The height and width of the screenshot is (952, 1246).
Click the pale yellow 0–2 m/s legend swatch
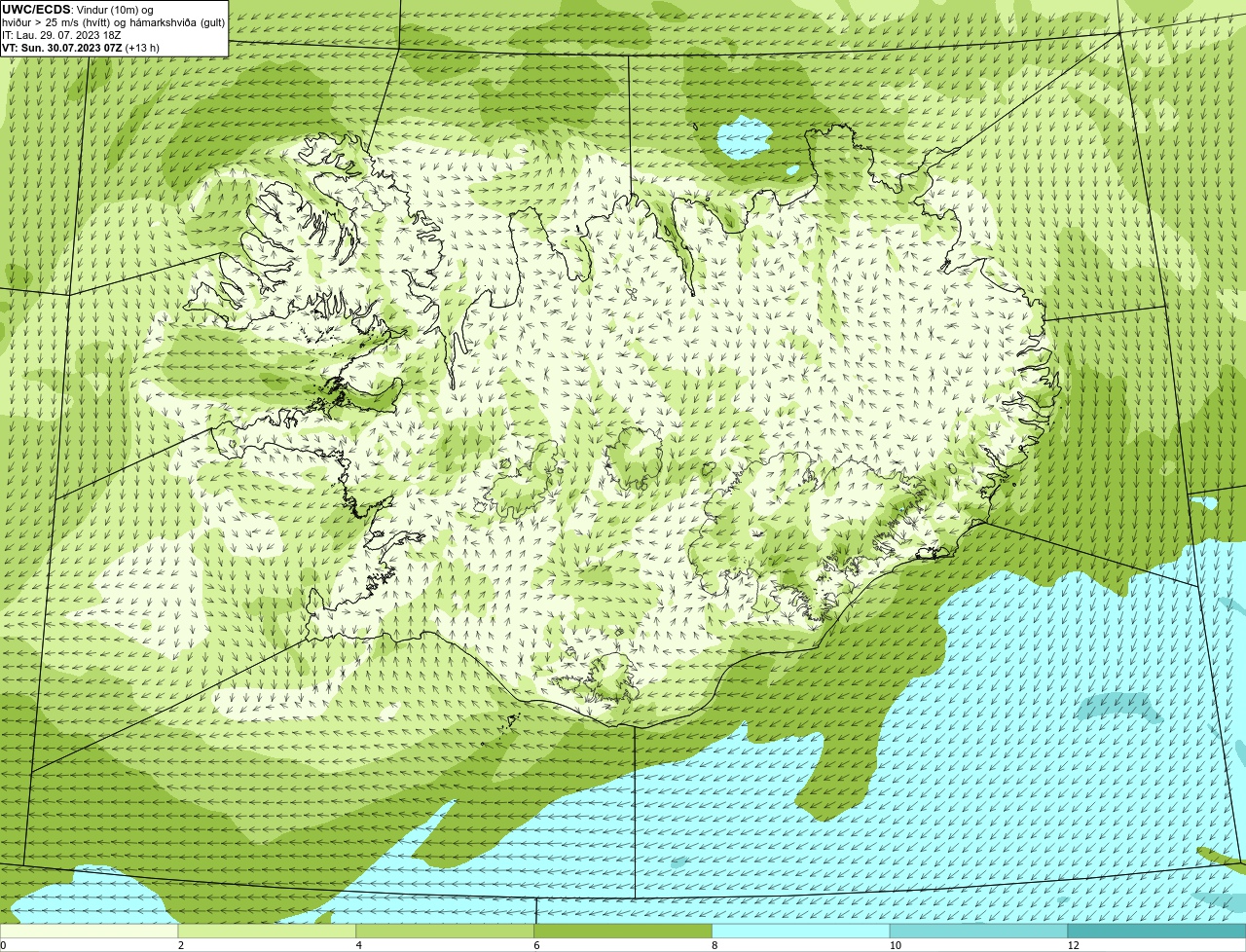(x=89, y=931)
